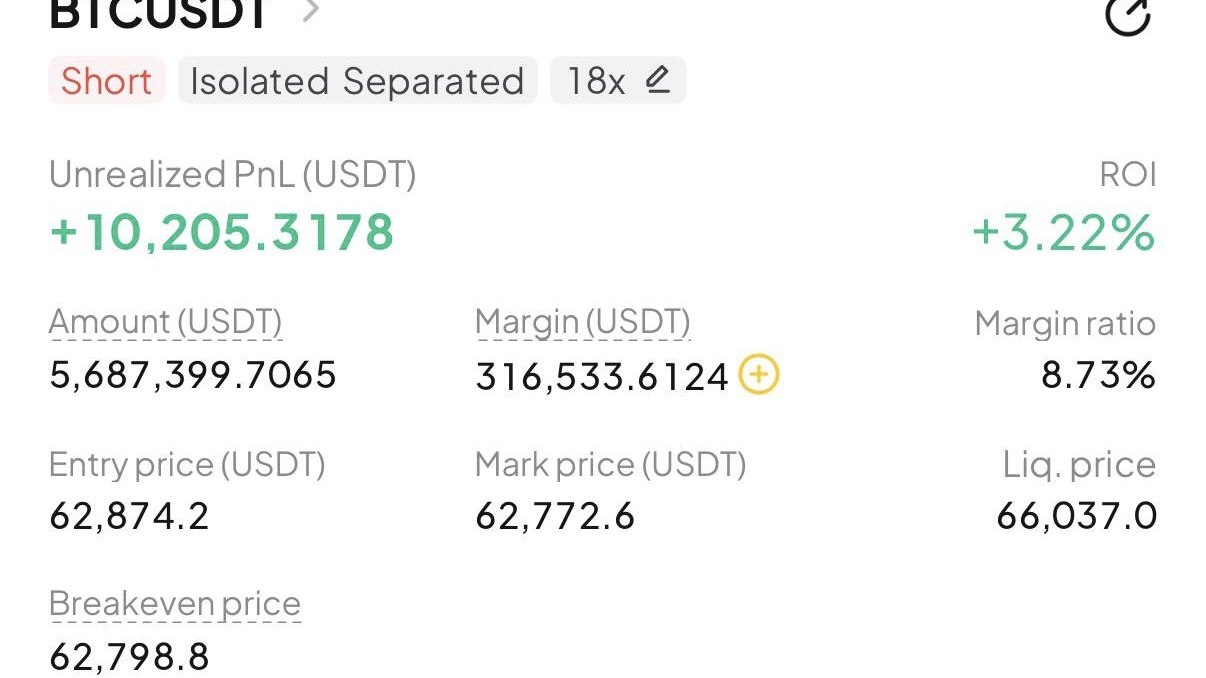Tap the Mark price value 62,772.6
Viewport: 1206px width, 678px height.
pos(555,516)
